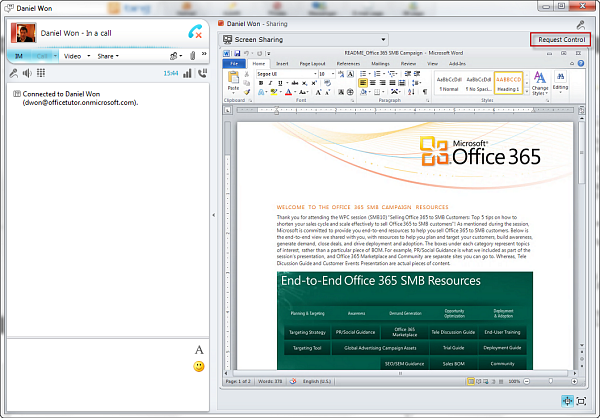This screenshot has height=418, width=600.
Task: Switch sharing stage to full screen view
Action: [x=581, y=401]
